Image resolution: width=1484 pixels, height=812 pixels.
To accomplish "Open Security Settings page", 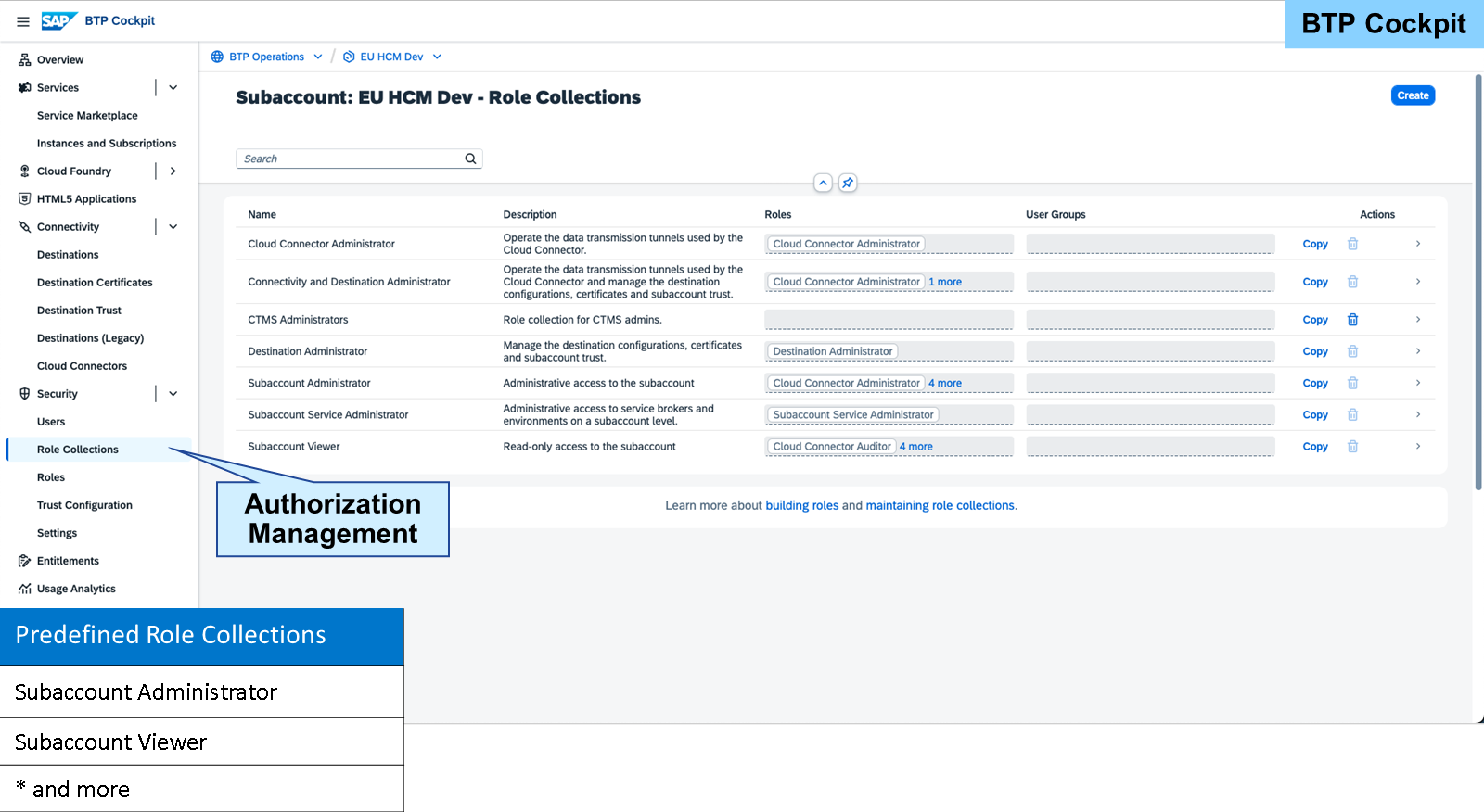I will pyautogui.click(x=57, y=533).
